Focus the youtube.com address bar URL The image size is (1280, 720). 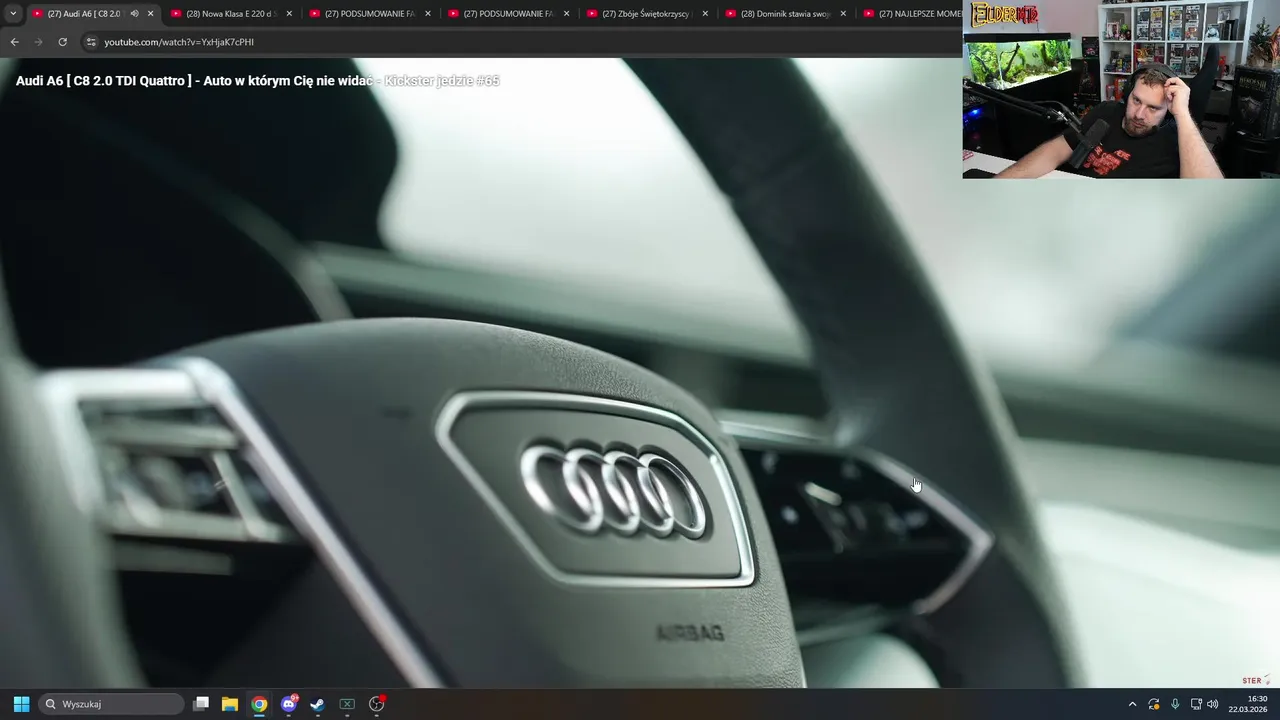pyautogui.click(x=179, y=42)
